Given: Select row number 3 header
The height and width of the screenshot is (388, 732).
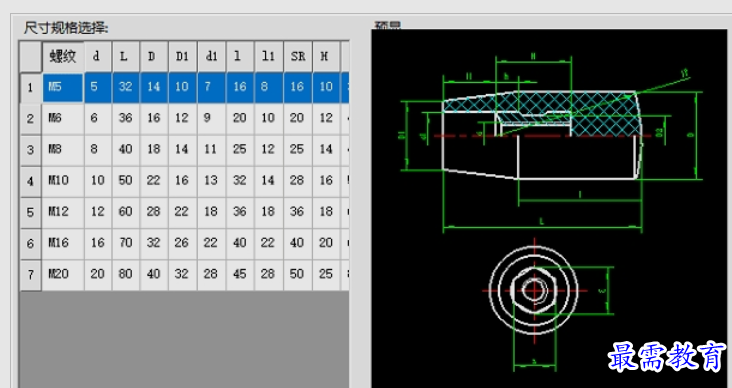Looking at the screenshot, I should [x=31, y=150].
